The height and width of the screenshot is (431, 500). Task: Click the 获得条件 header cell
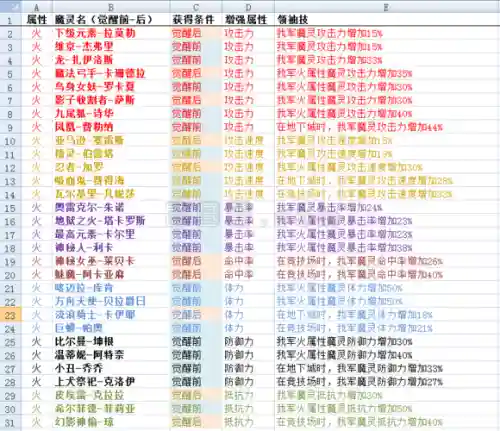[x=196, y=20]
